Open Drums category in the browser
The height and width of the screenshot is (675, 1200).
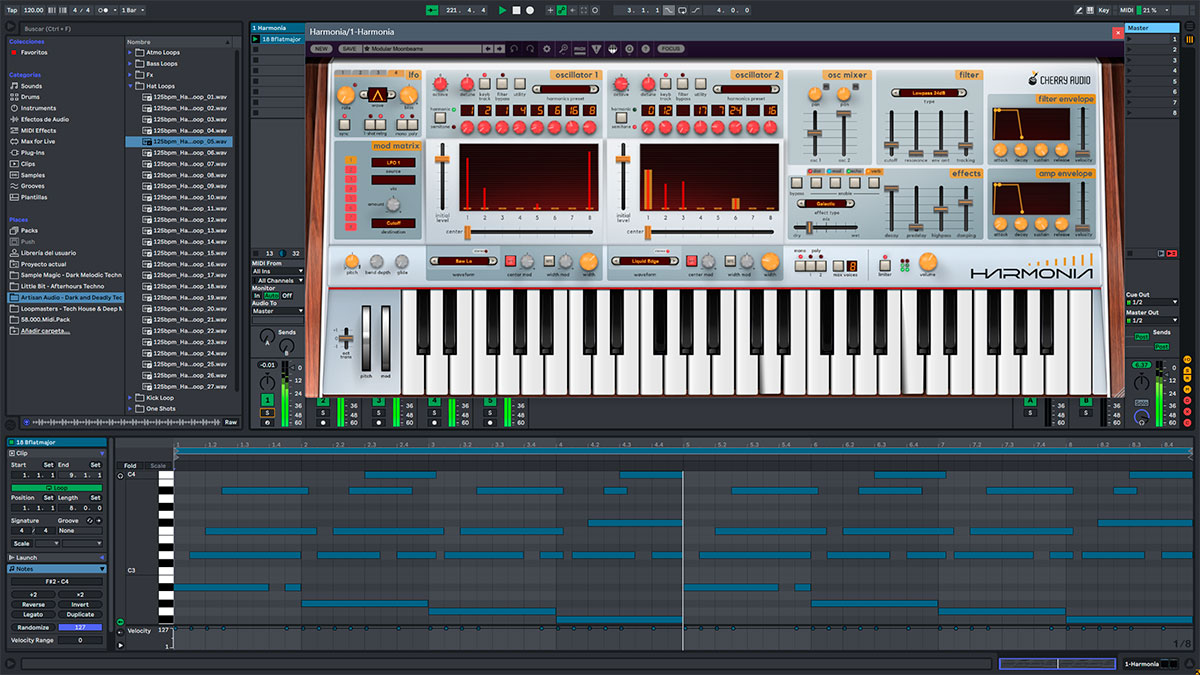(32, 97)
